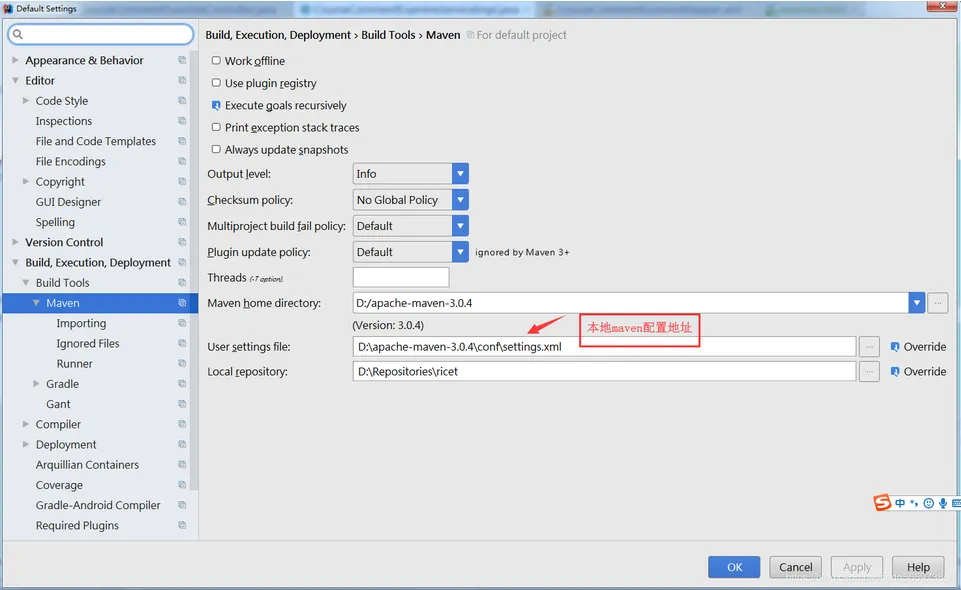Screen dimensions: 961x590
Task: Click the settings tree vertical scrollbar
Action: (194, 270)
